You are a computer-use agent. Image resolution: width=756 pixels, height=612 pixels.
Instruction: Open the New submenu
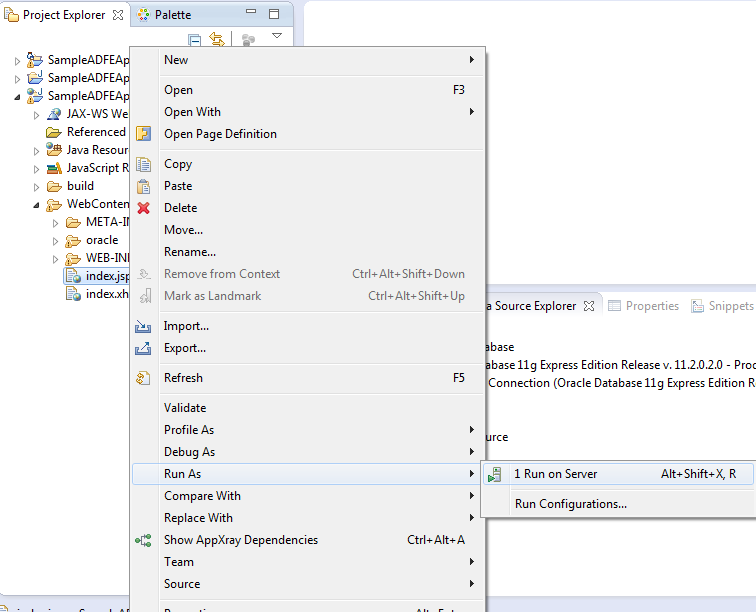click(309, 60)
